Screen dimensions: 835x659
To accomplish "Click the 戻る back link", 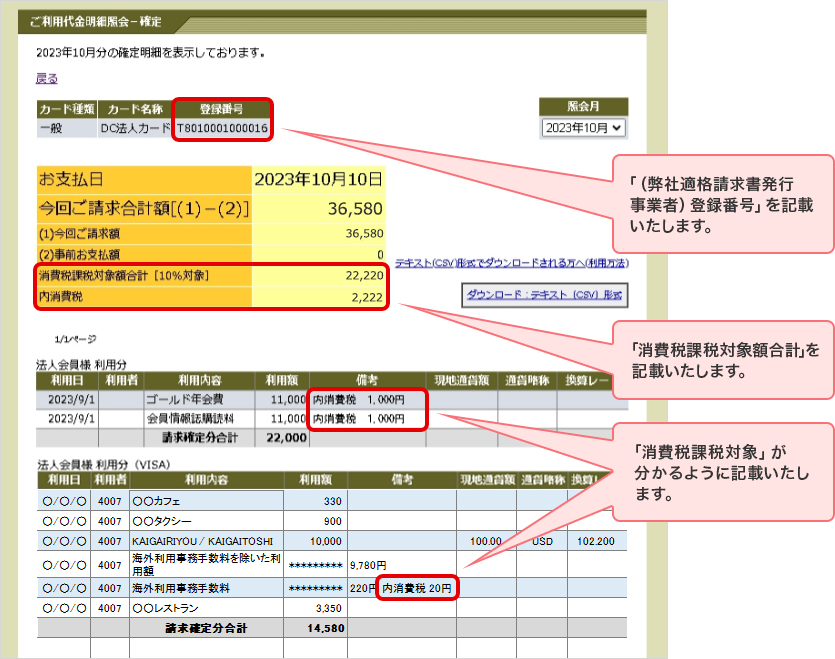I will tap(47, 78).
